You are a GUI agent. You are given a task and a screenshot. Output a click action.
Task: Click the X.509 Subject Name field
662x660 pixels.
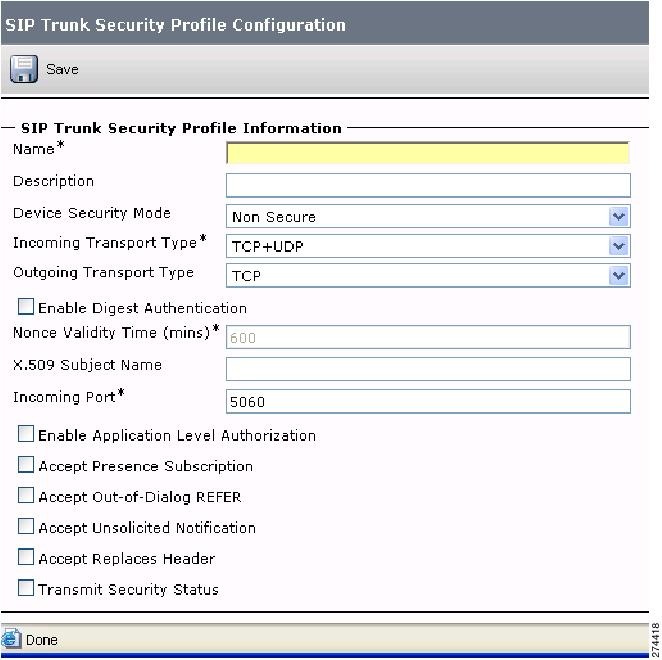click(428, 369)
